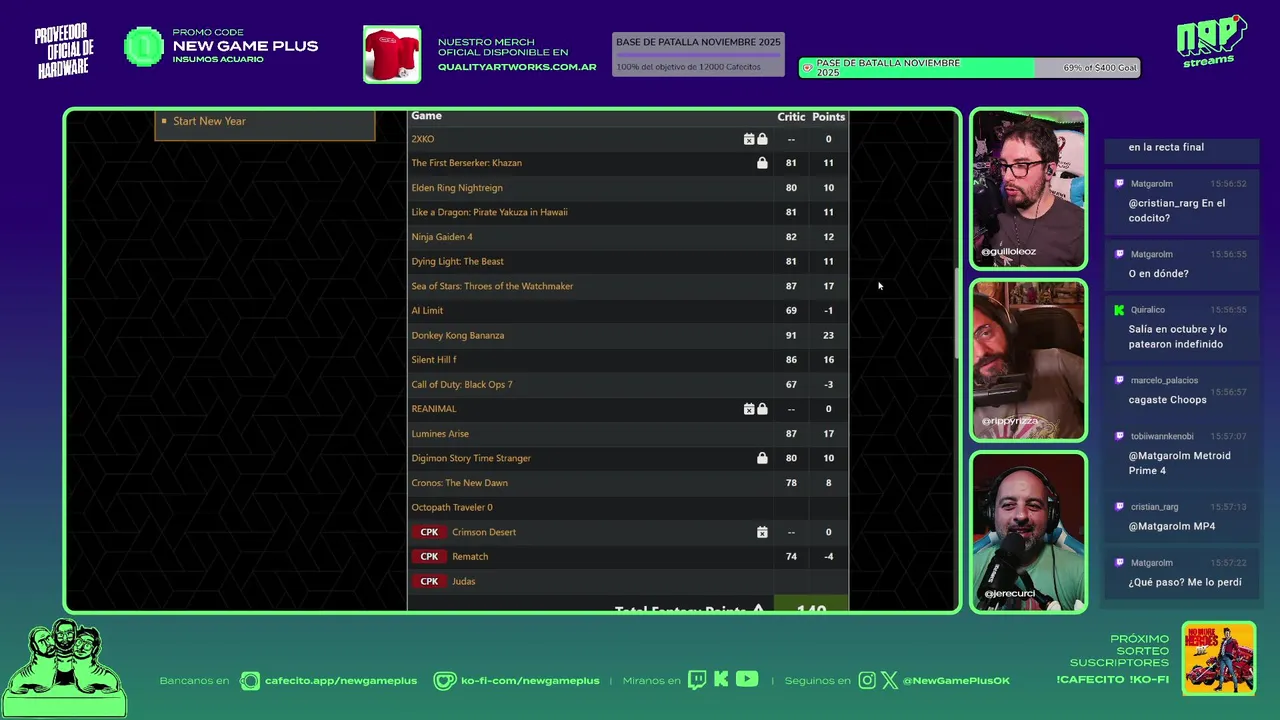
Task: Click the @guilloleoz webcam feed
Action: tap(1028, 189)
